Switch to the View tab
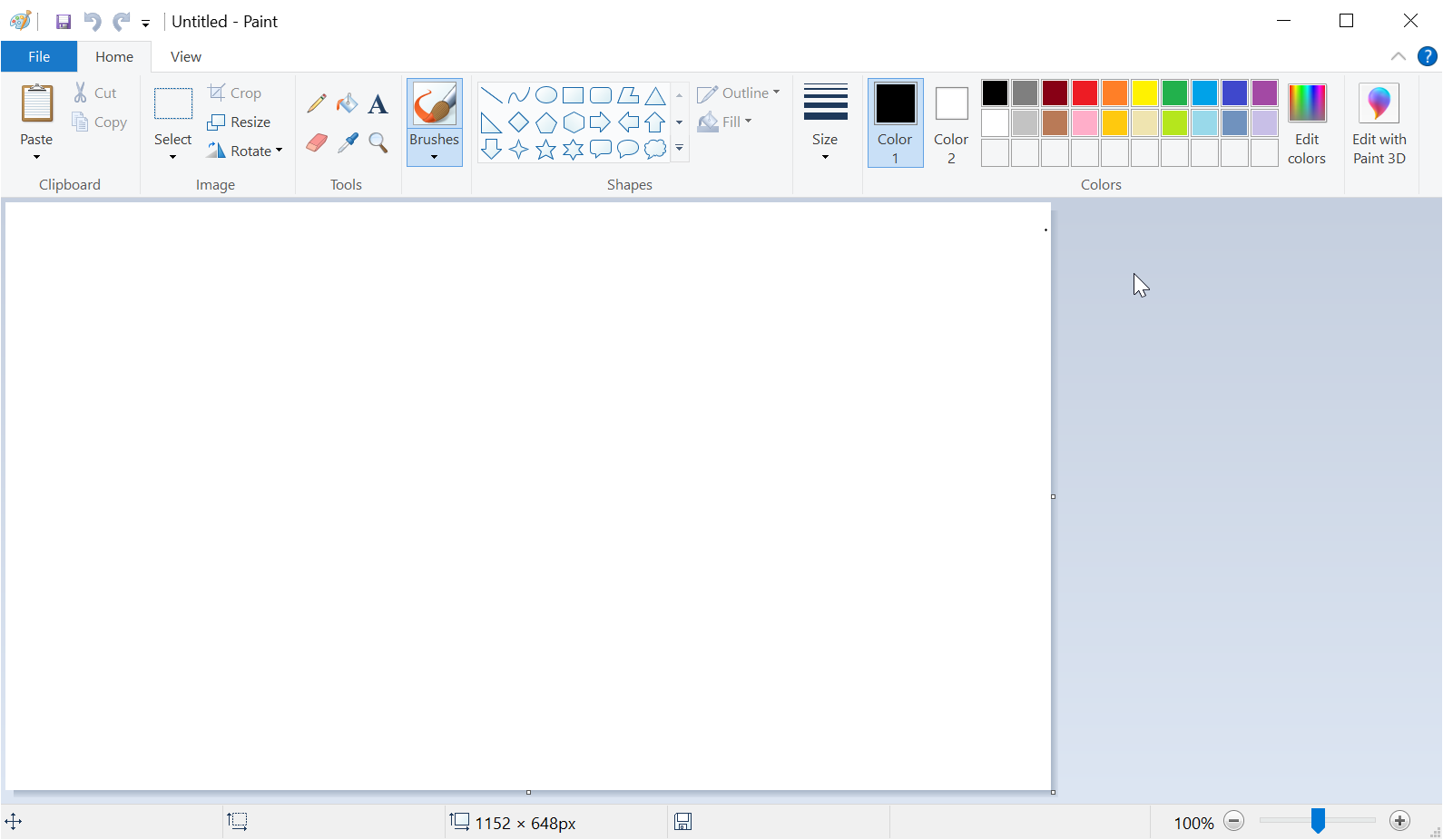 click(186, 56)
